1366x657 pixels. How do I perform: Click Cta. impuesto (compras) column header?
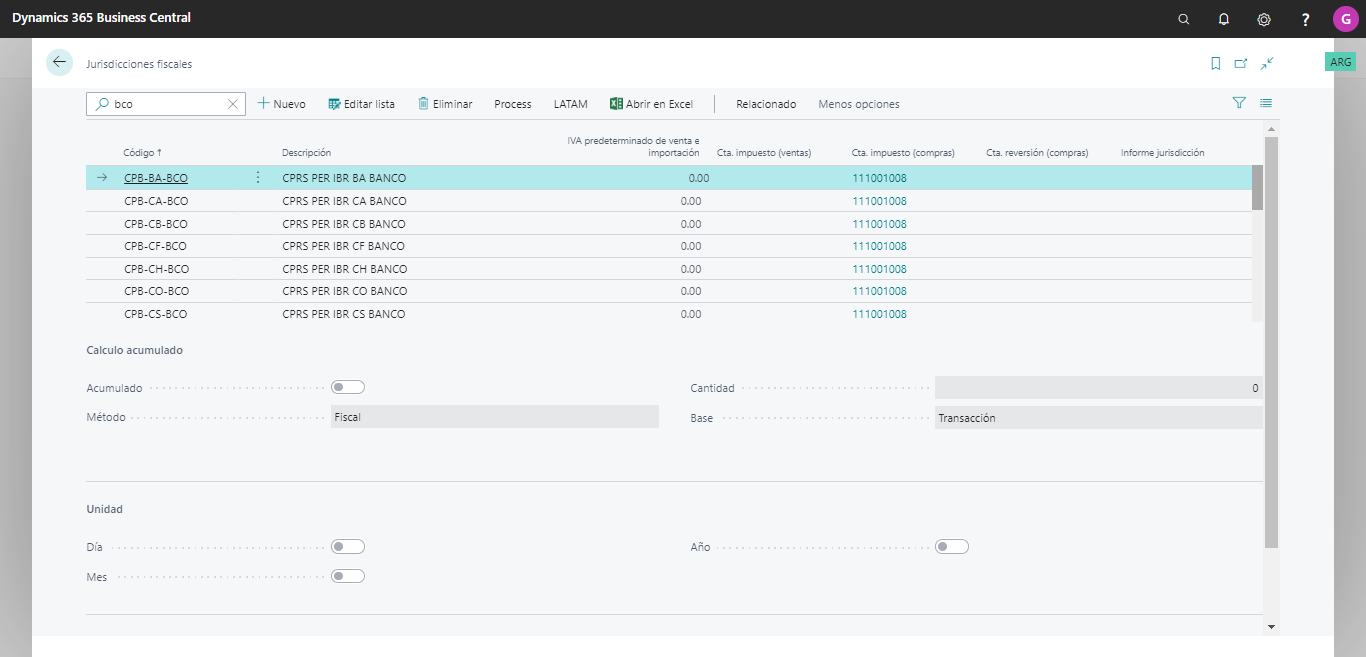pyautogui.click(x=903, y=153)
